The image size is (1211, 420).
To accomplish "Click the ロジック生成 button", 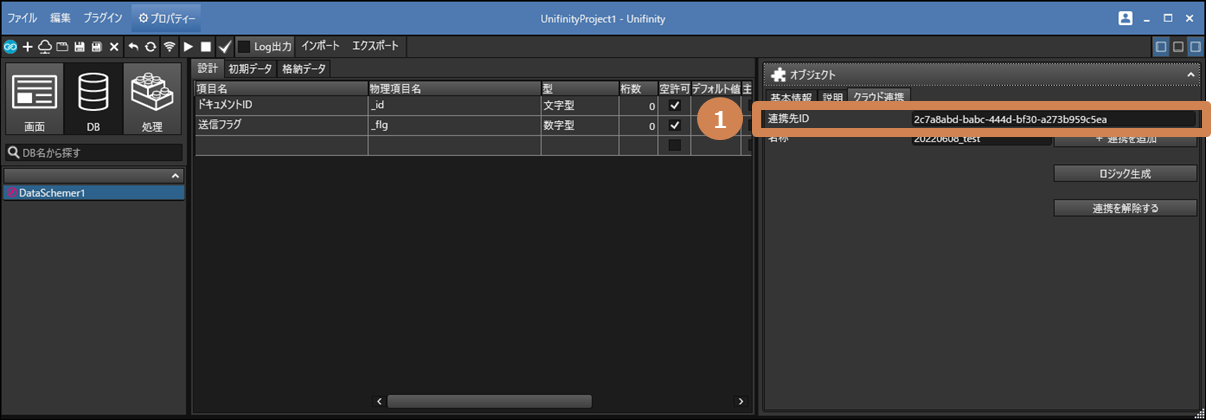I will [x=1125, y=173].
